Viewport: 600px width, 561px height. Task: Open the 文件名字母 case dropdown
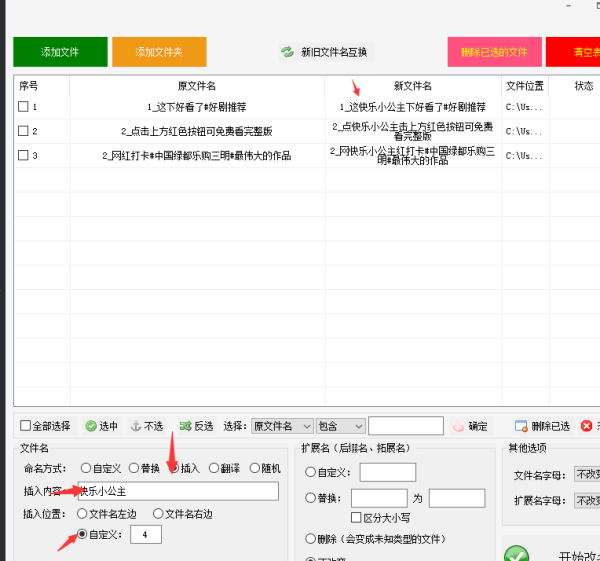[x=586, y=475]
